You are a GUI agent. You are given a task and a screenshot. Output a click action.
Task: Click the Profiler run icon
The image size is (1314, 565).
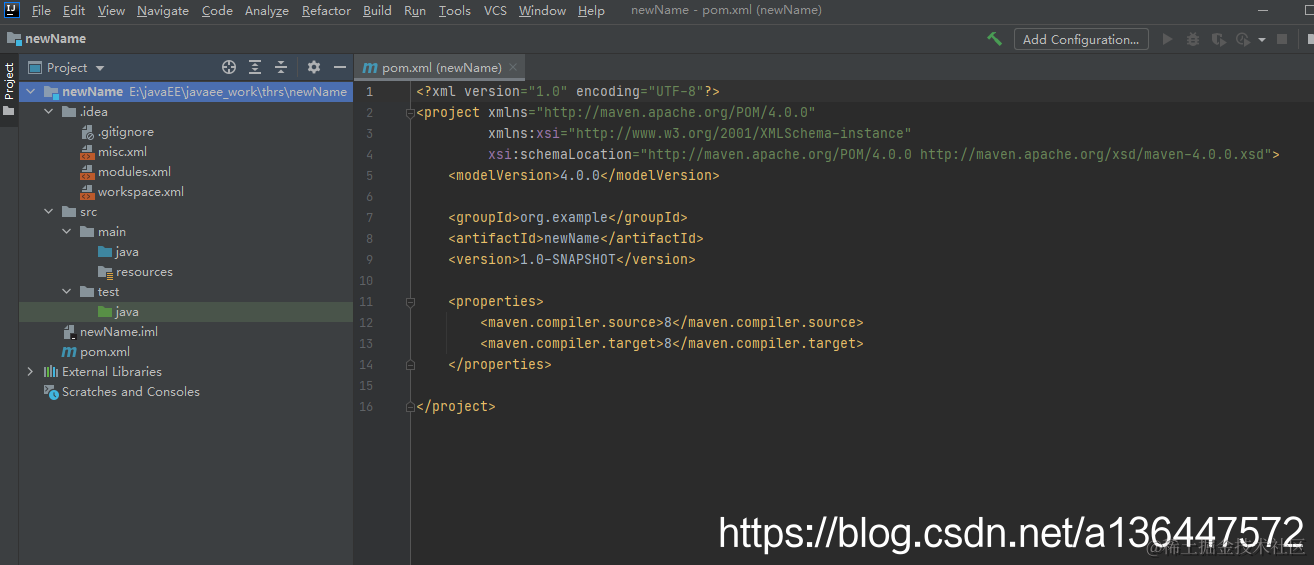(x=1243, y=39)
